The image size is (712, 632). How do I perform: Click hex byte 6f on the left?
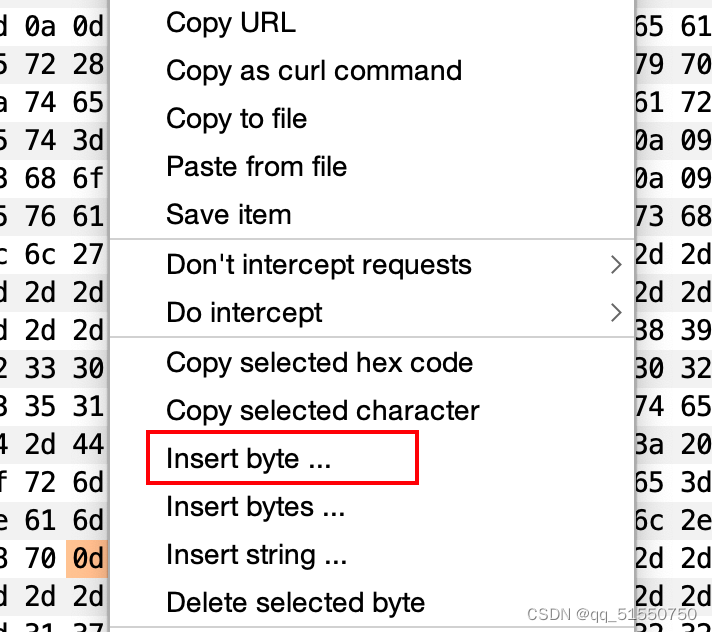tap(88, 177)
